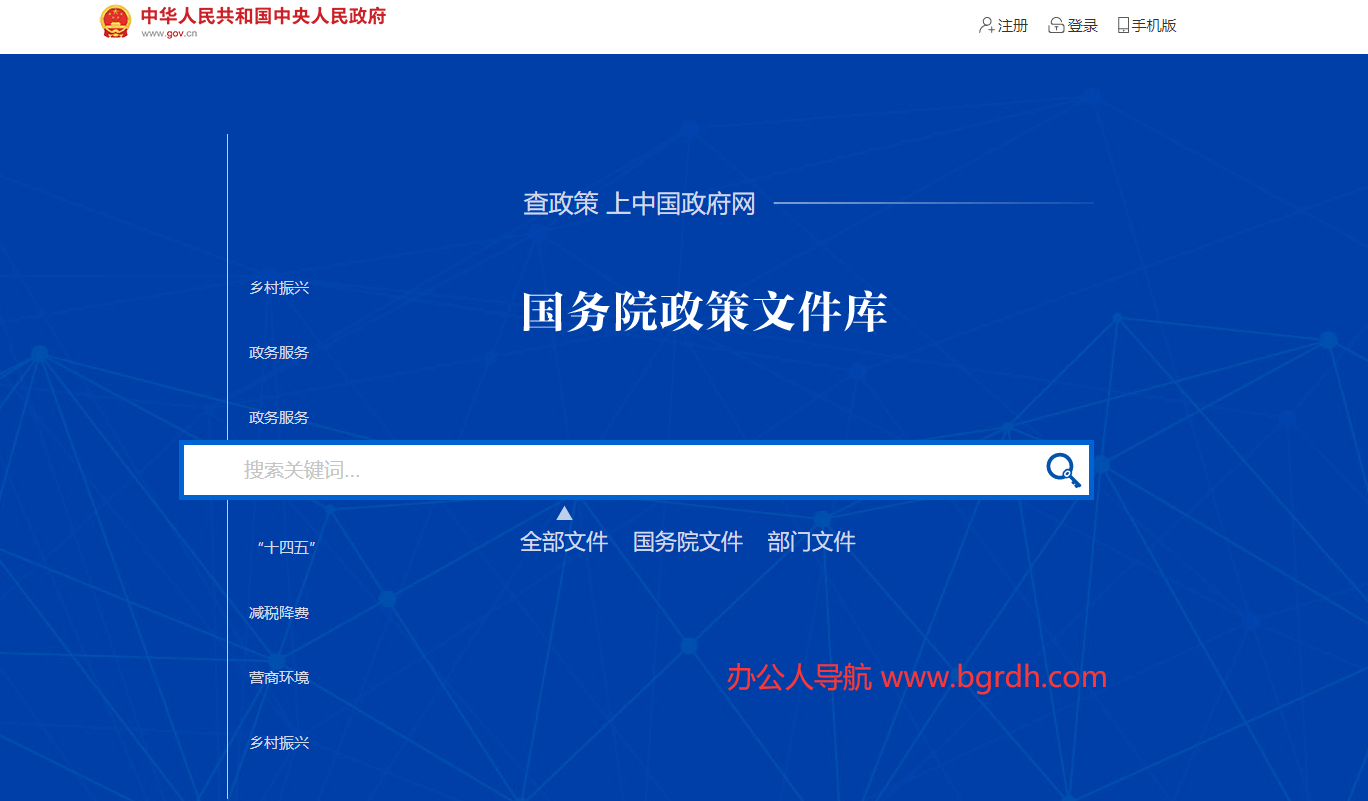
Task: Open the 注册 text link
Action: click(x=1013, y=26)
